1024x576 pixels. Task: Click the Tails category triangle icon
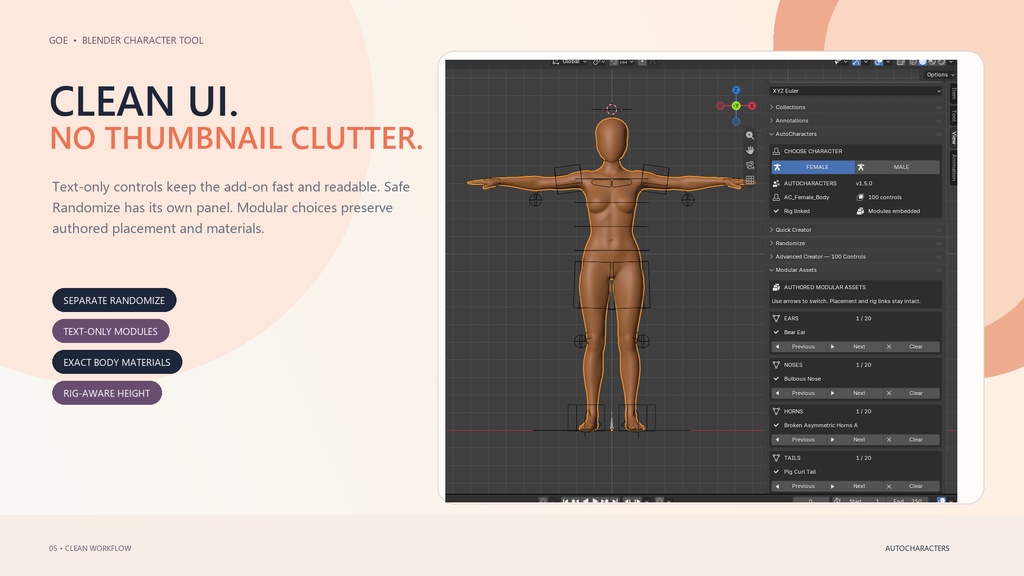click(776, 458)
